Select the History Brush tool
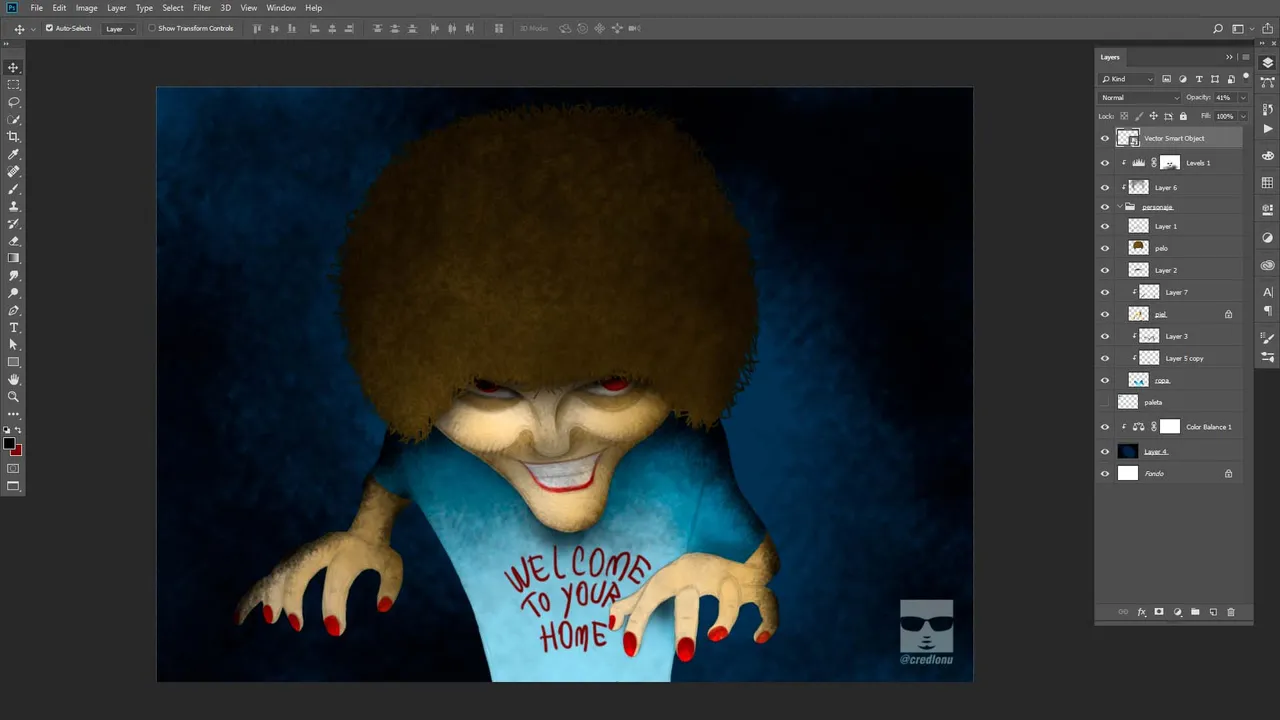1280x720 pixels. click(13, 224)
